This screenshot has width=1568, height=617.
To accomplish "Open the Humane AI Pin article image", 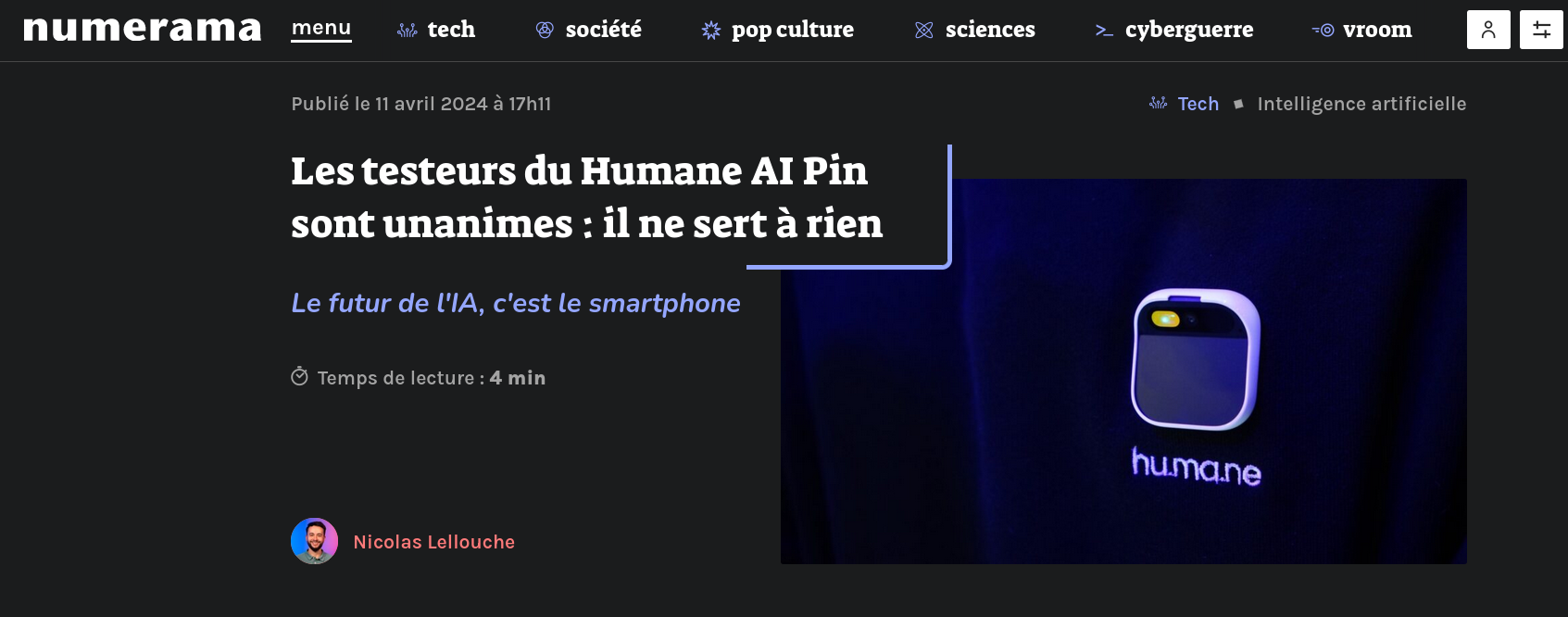I will click(x=1123, y=371).
